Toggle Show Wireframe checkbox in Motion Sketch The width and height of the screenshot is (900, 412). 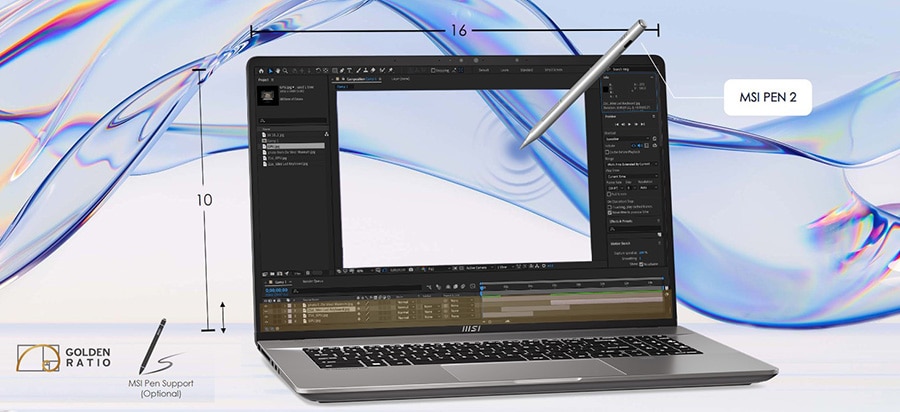click(x=641, y=264)
